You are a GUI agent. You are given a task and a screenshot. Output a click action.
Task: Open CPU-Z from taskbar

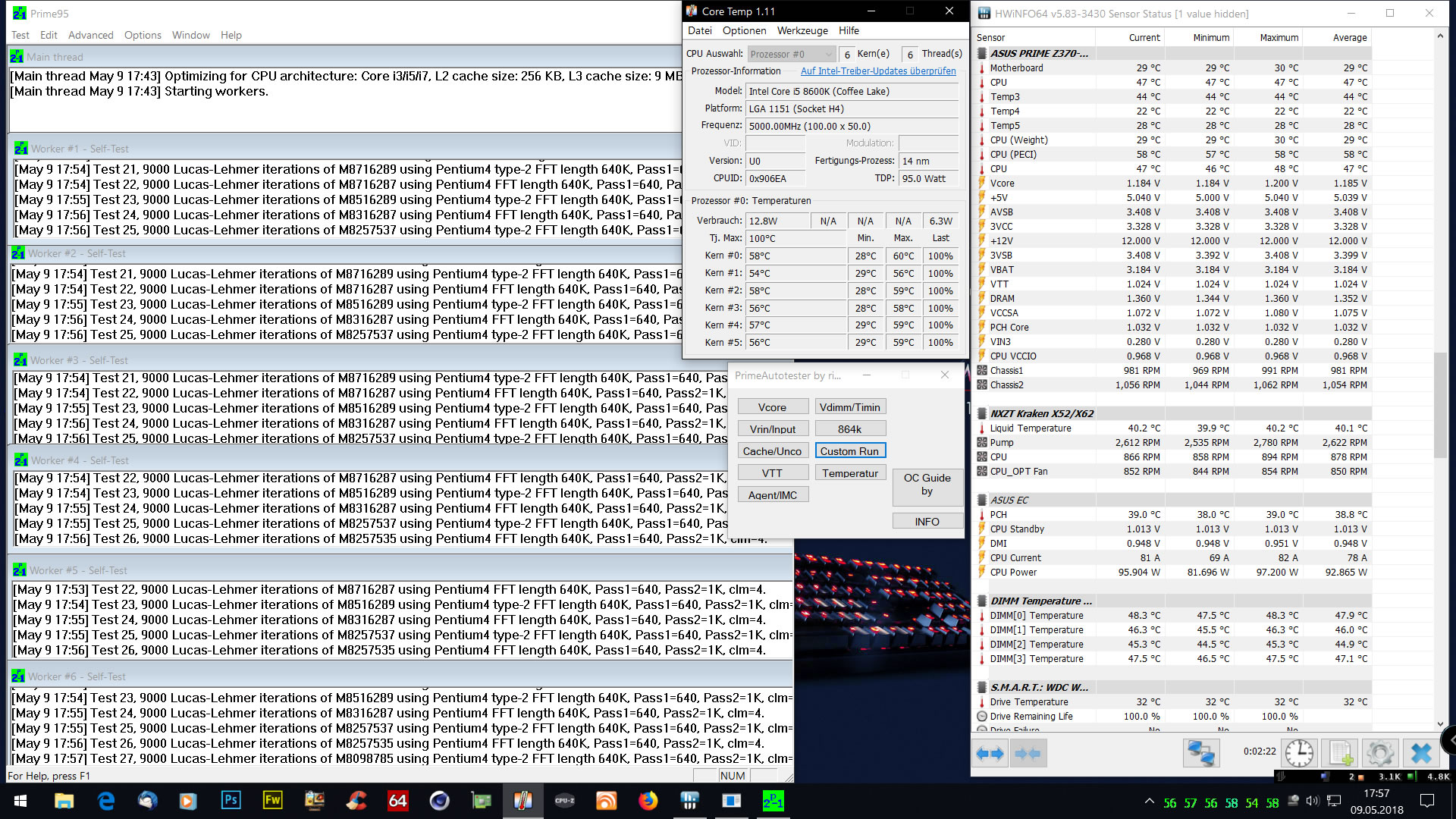click(564, 801)
